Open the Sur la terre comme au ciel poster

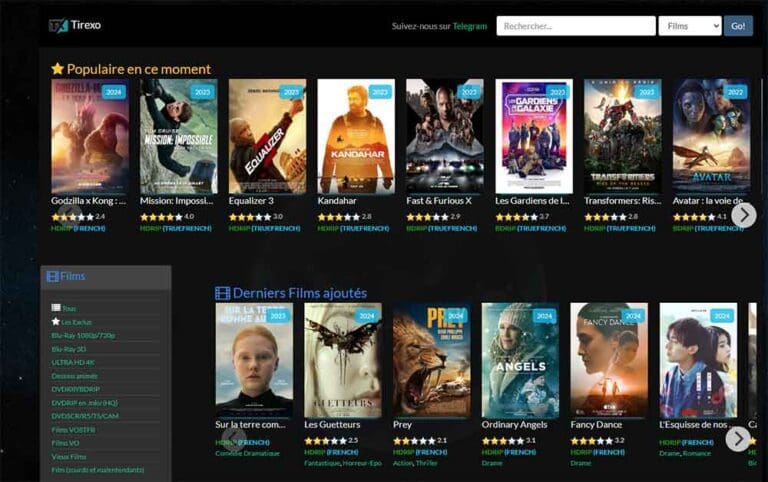point(254,360)
